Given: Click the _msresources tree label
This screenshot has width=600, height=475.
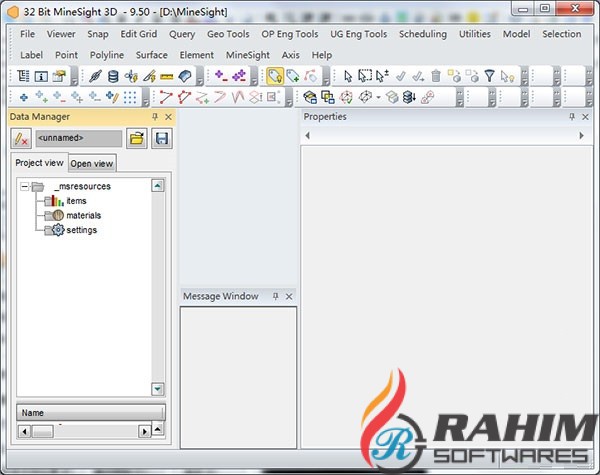Looking at the screenshot, I should pos(83,186).
